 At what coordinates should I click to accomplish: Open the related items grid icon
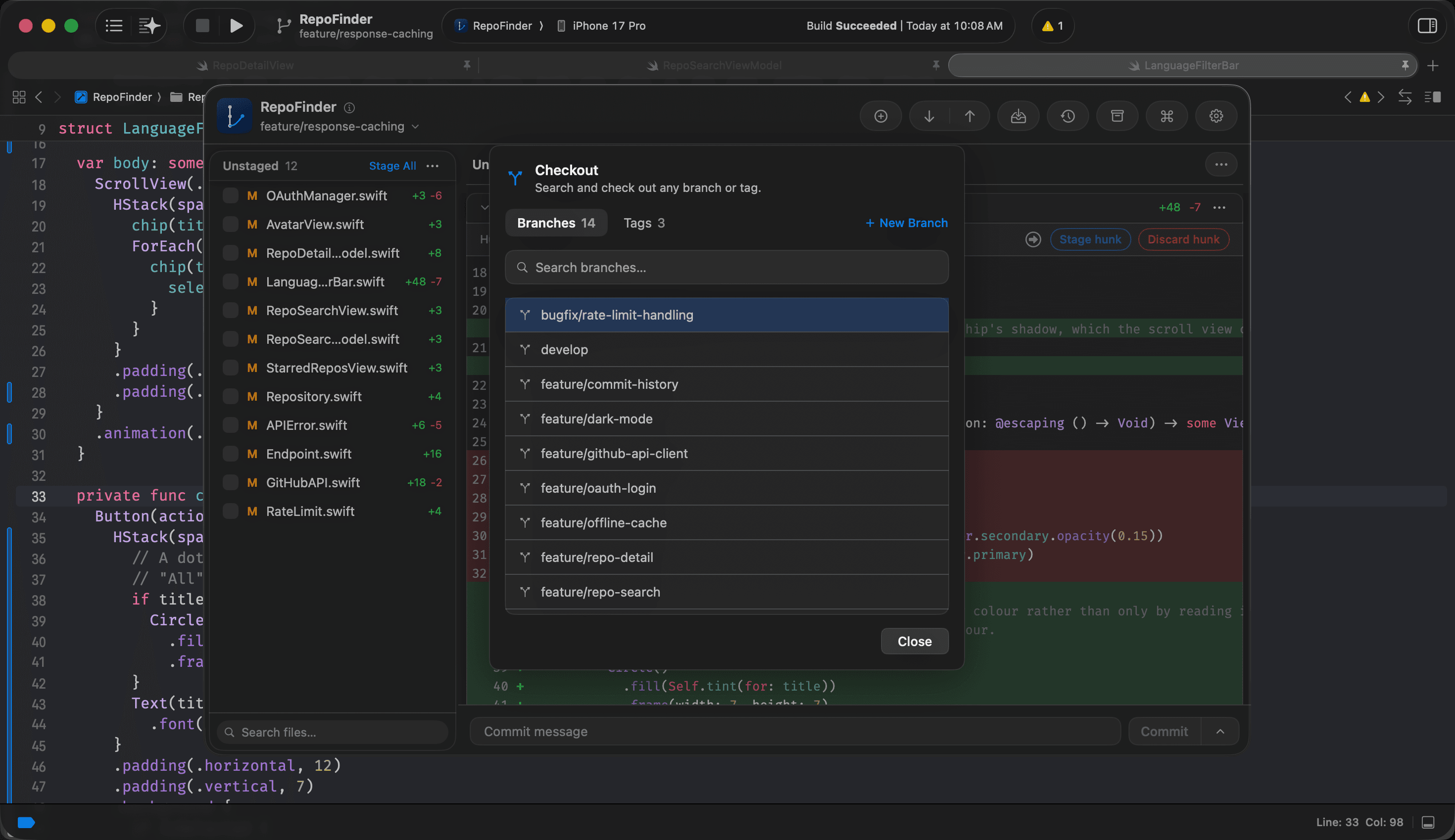(19, 97)
